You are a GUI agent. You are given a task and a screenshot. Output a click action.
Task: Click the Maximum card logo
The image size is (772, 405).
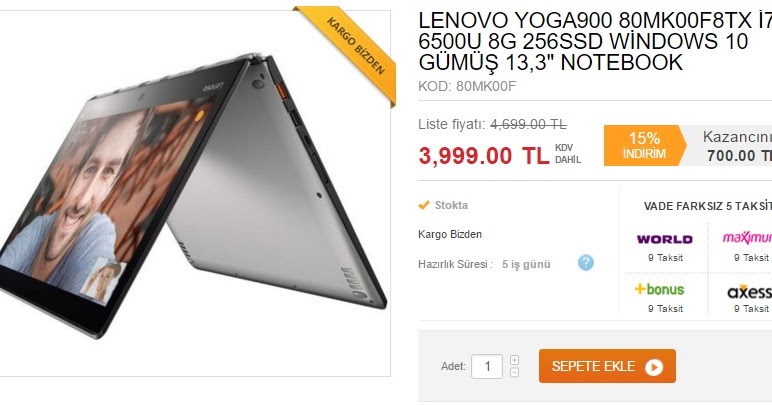pos(747,238)
